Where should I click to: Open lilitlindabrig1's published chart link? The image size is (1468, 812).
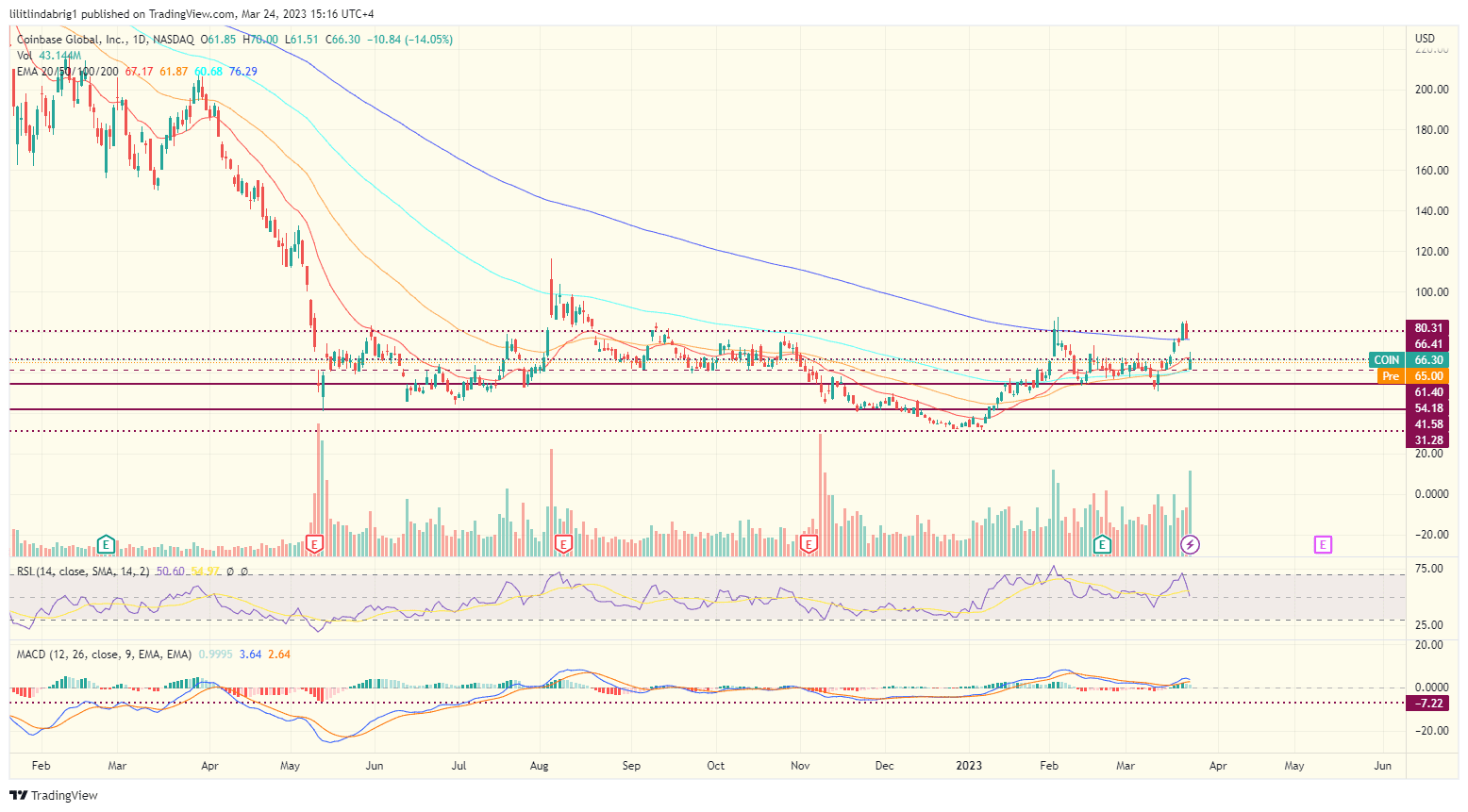tap(42, 14)
